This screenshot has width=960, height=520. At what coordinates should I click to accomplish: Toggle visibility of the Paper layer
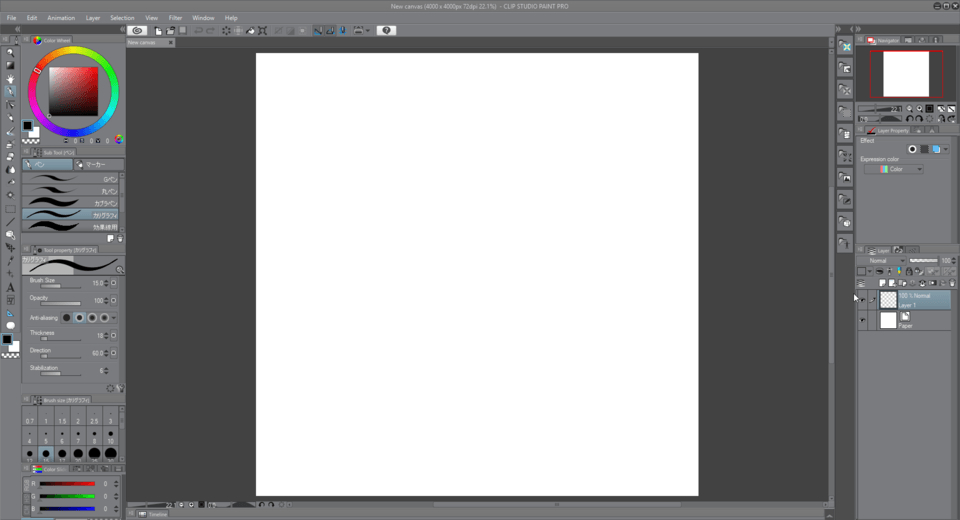[x=862, y=320]
